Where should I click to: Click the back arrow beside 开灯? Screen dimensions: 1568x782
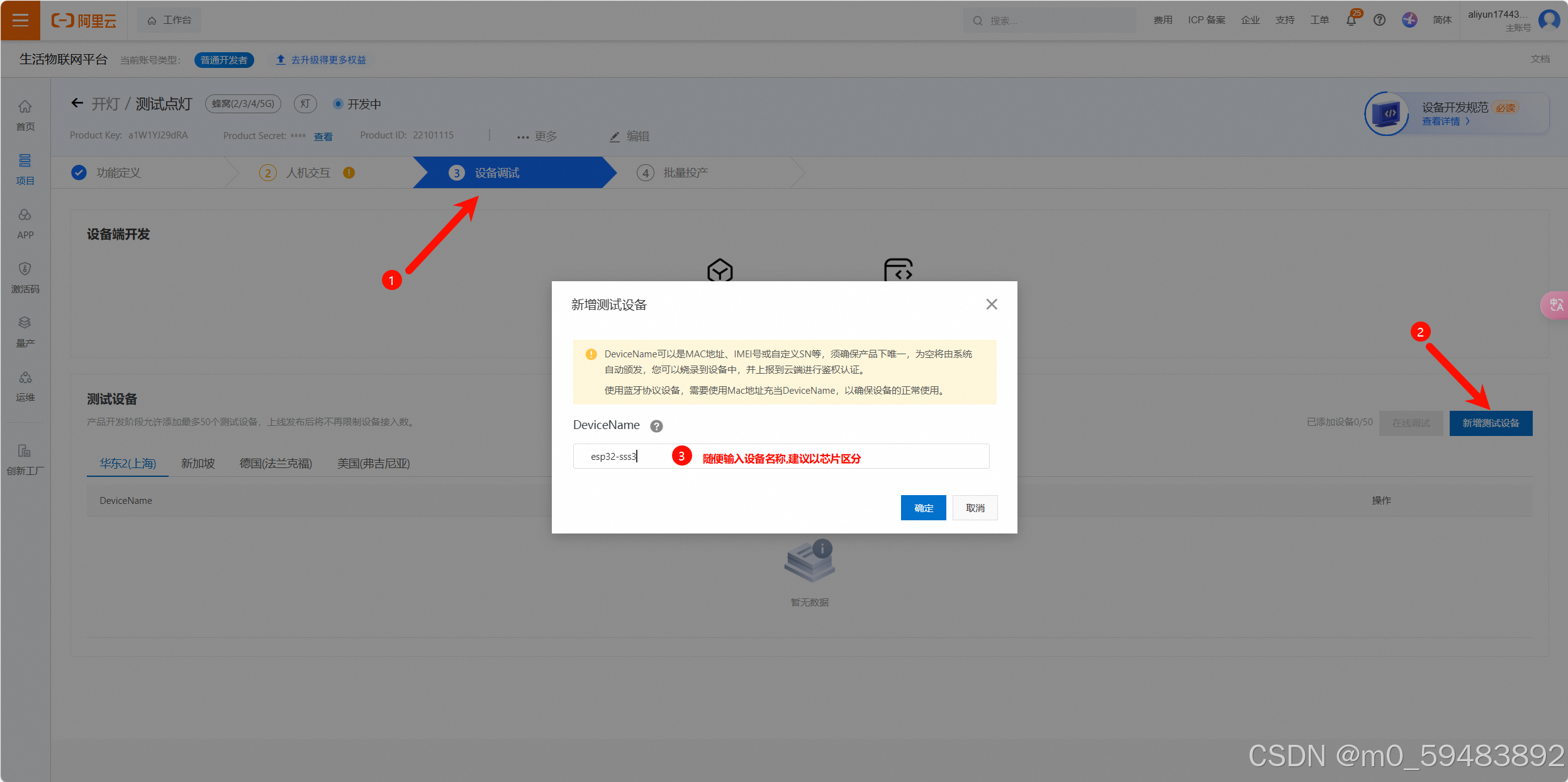tap(77, 103)
